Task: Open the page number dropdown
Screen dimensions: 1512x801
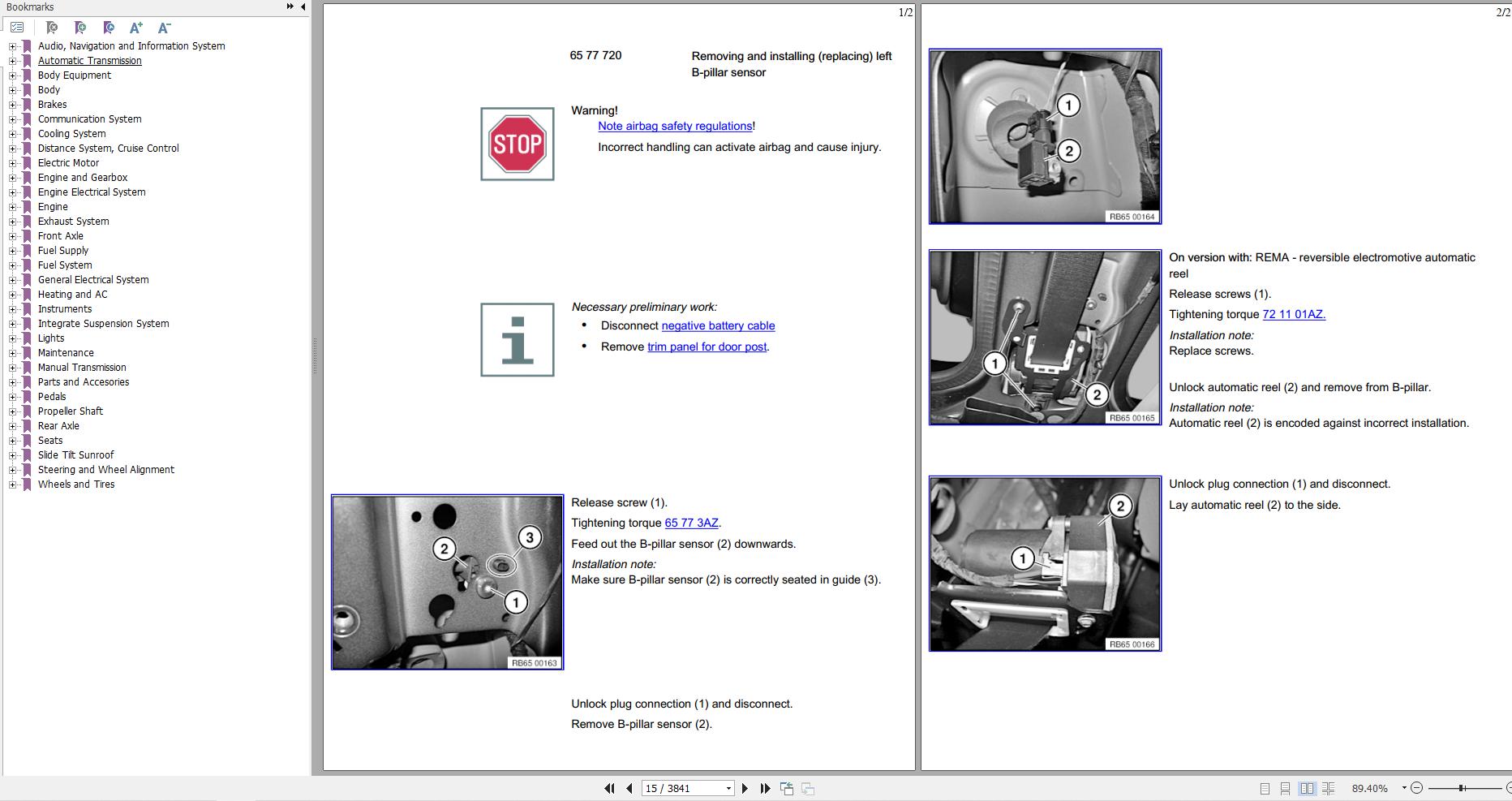Action: click(728, 788)
